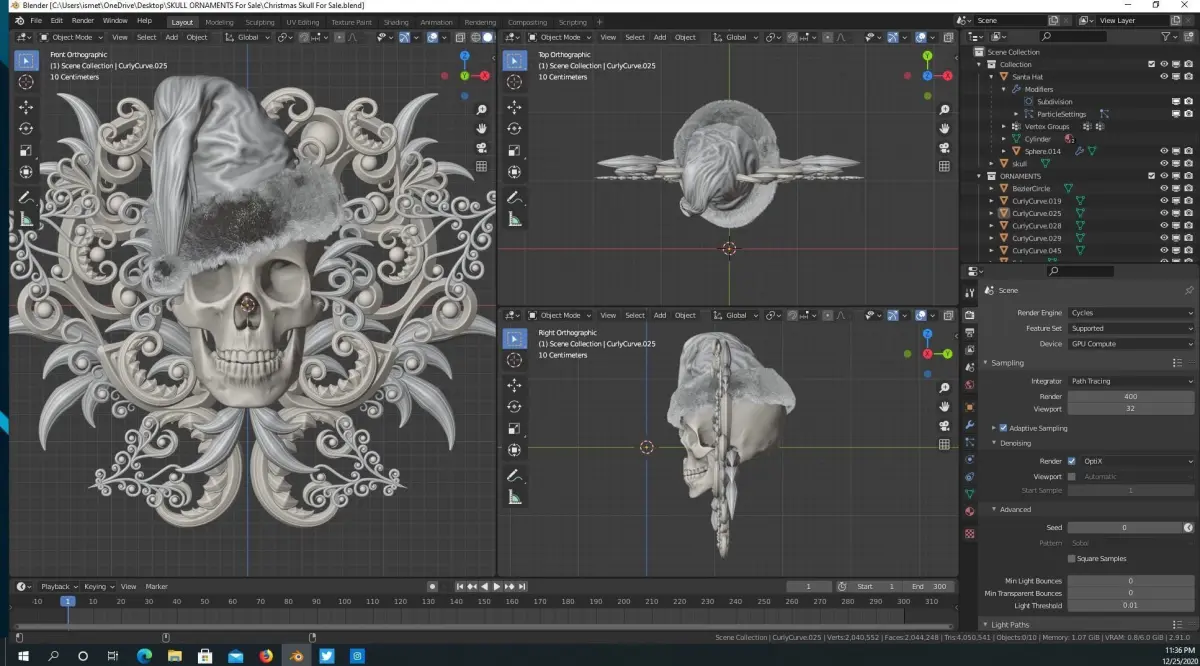Hide the skull object using its eye icon
The width and height of the screenshot is (1200, 666).
tap(1164, 164)
